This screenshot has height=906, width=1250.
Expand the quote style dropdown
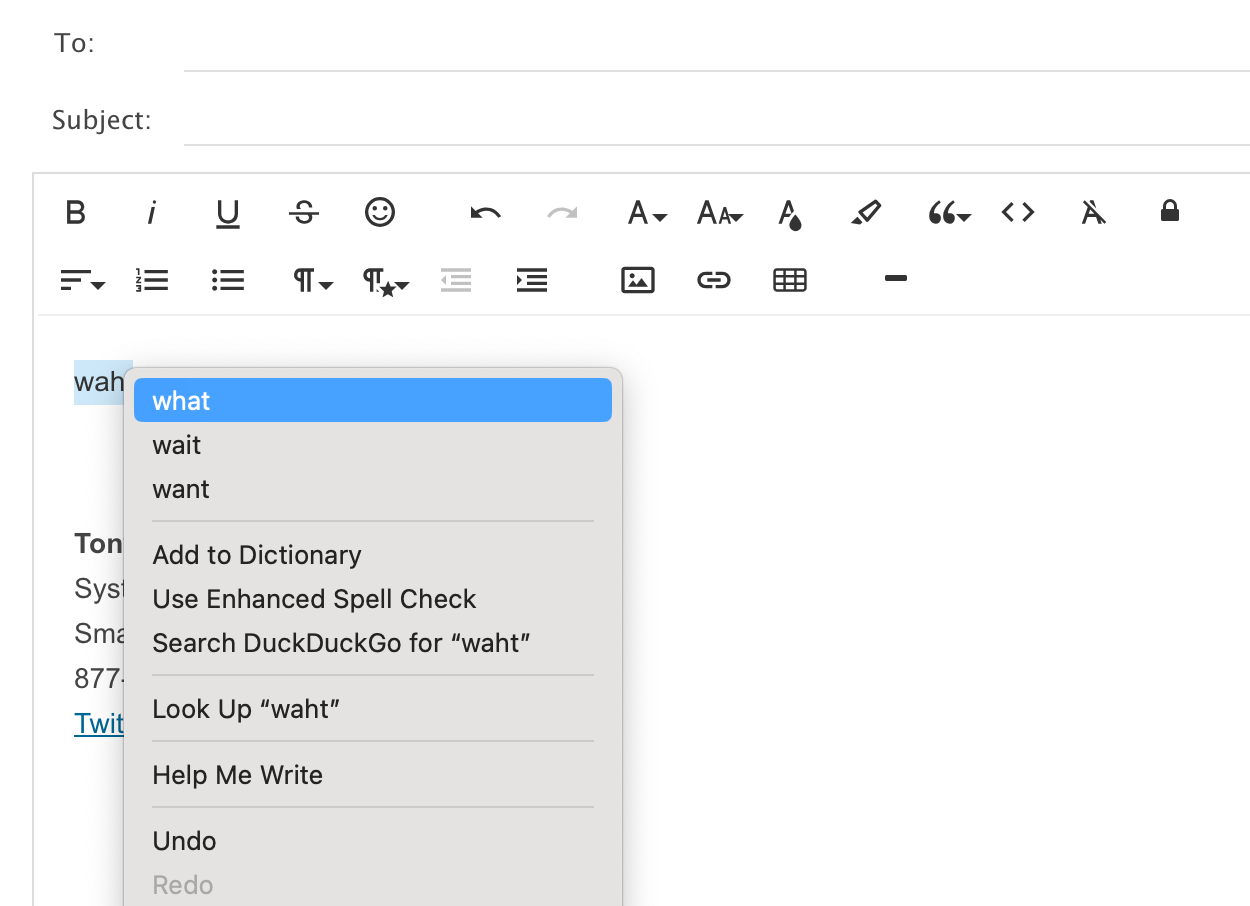948,212
